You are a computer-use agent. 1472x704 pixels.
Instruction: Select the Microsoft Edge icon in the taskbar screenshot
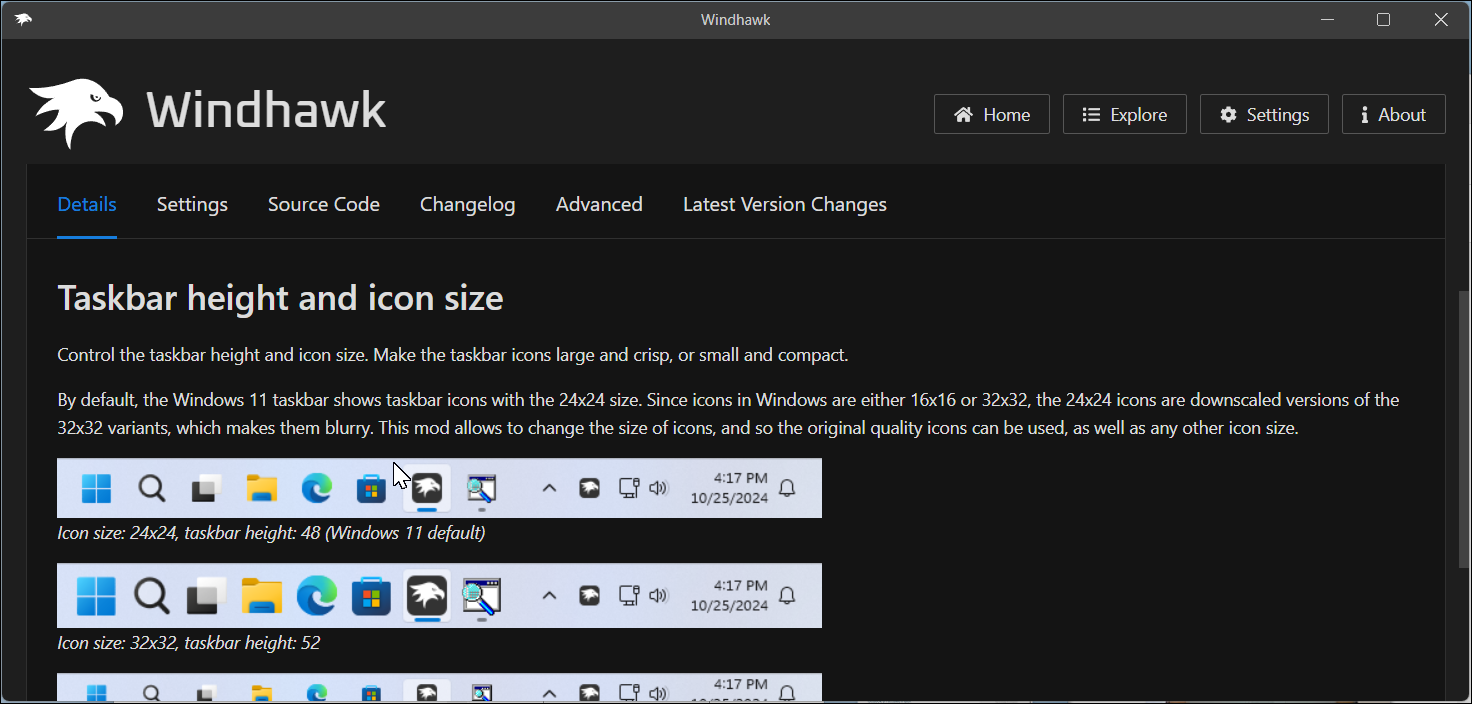pos(316,488)
